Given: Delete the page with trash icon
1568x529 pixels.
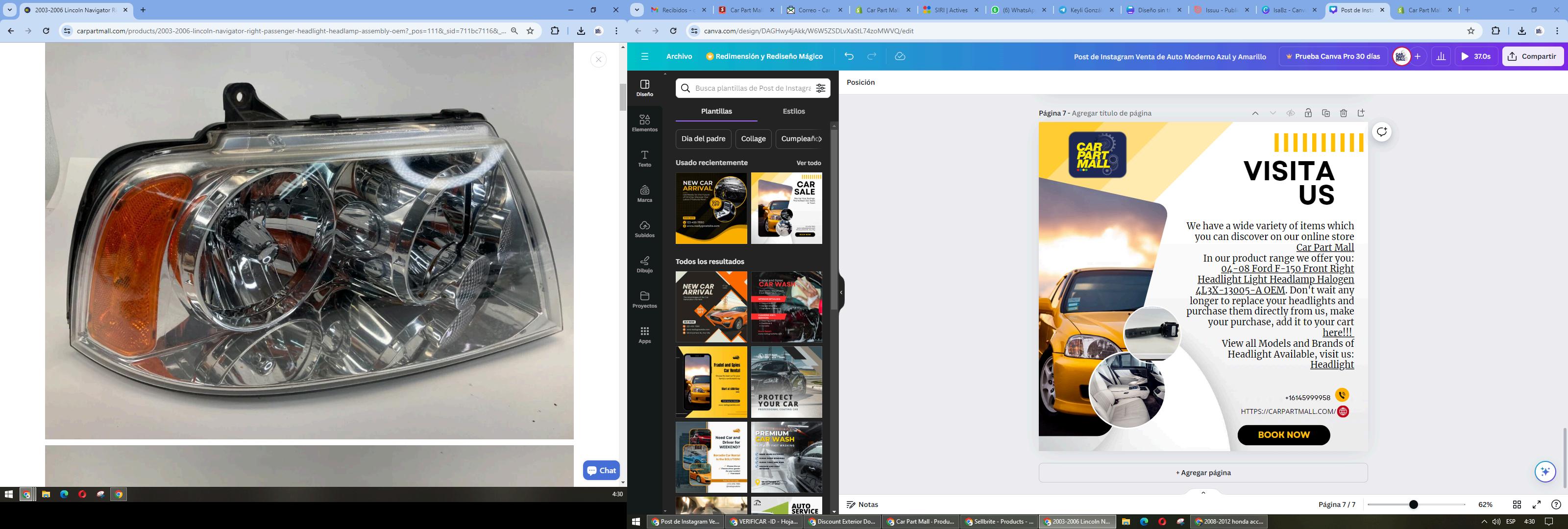Looking at the screenshot, I should 1344,113.
